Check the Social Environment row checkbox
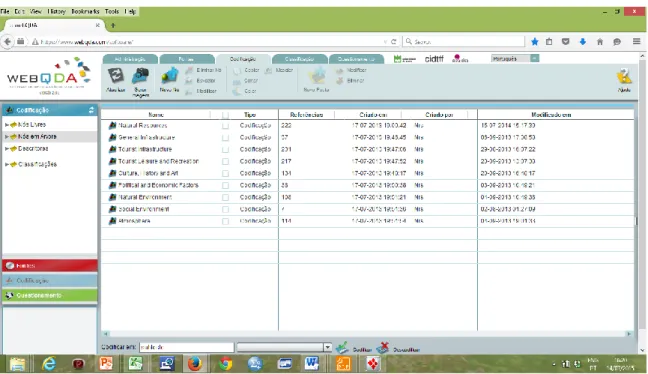Screen dimensions: 648x374 (x=225, y=210)
